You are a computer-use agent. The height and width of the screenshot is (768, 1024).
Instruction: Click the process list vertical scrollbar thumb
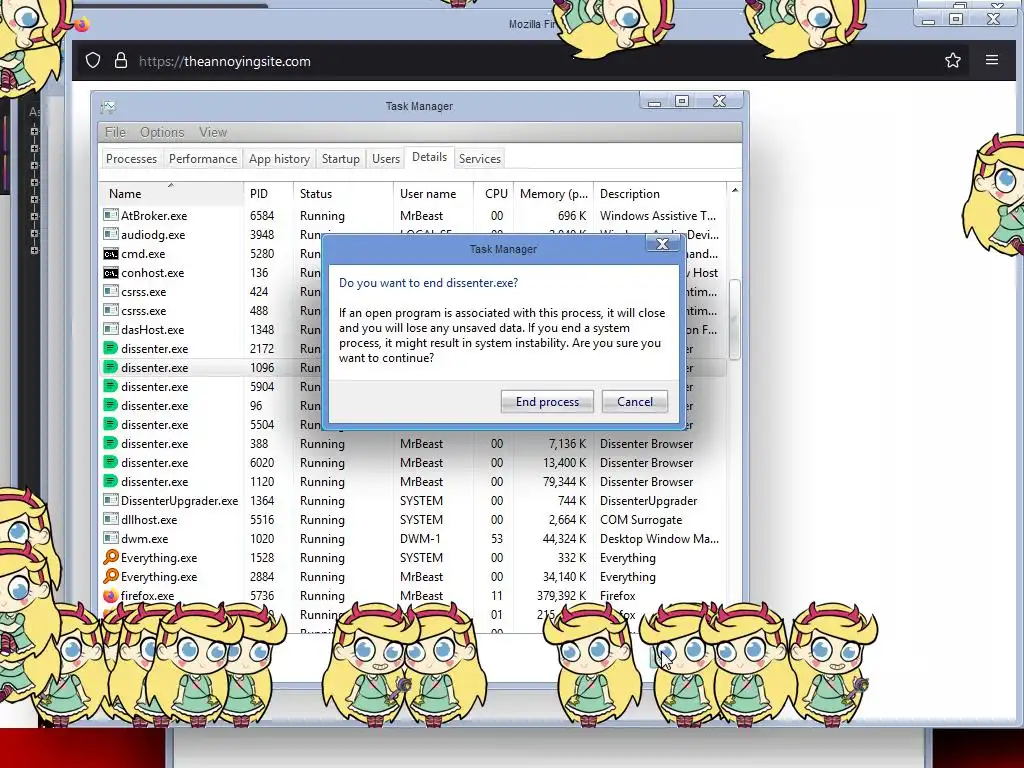click(735, 319)
